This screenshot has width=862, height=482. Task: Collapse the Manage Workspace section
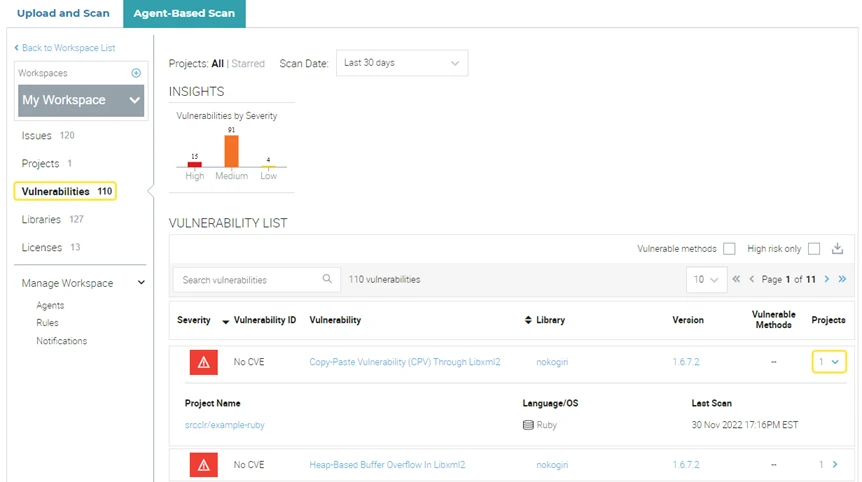coord(141,282)
